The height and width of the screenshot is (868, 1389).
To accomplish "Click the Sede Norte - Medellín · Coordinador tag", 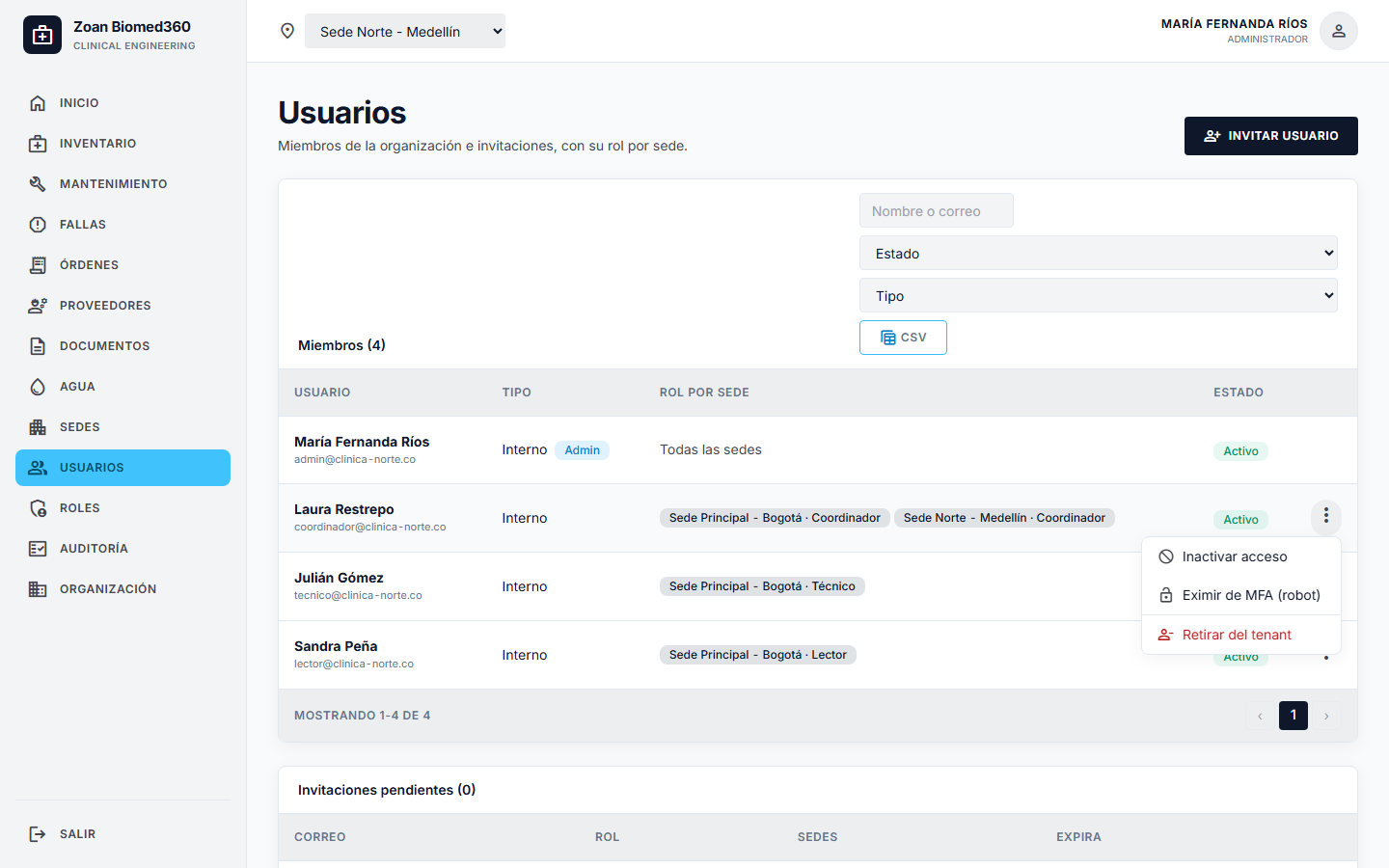I will [1004, 518].
